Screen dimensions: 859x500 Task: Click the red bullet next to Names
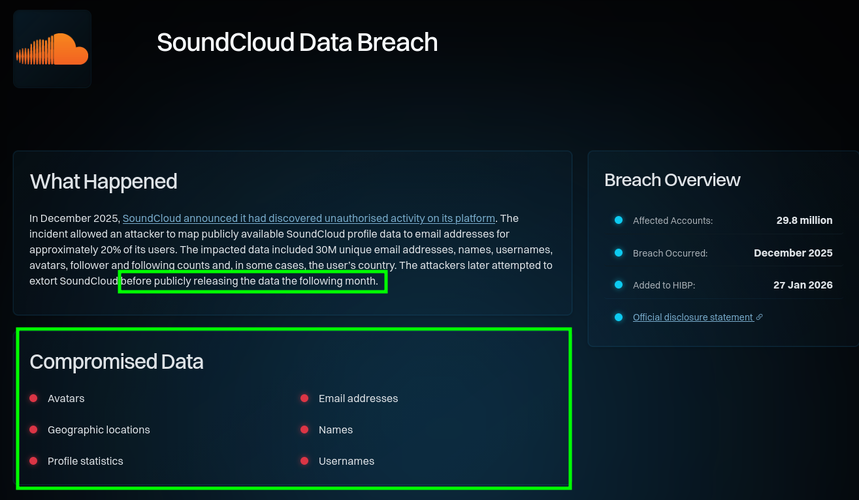pyautogui.click(x=305, y=429)
